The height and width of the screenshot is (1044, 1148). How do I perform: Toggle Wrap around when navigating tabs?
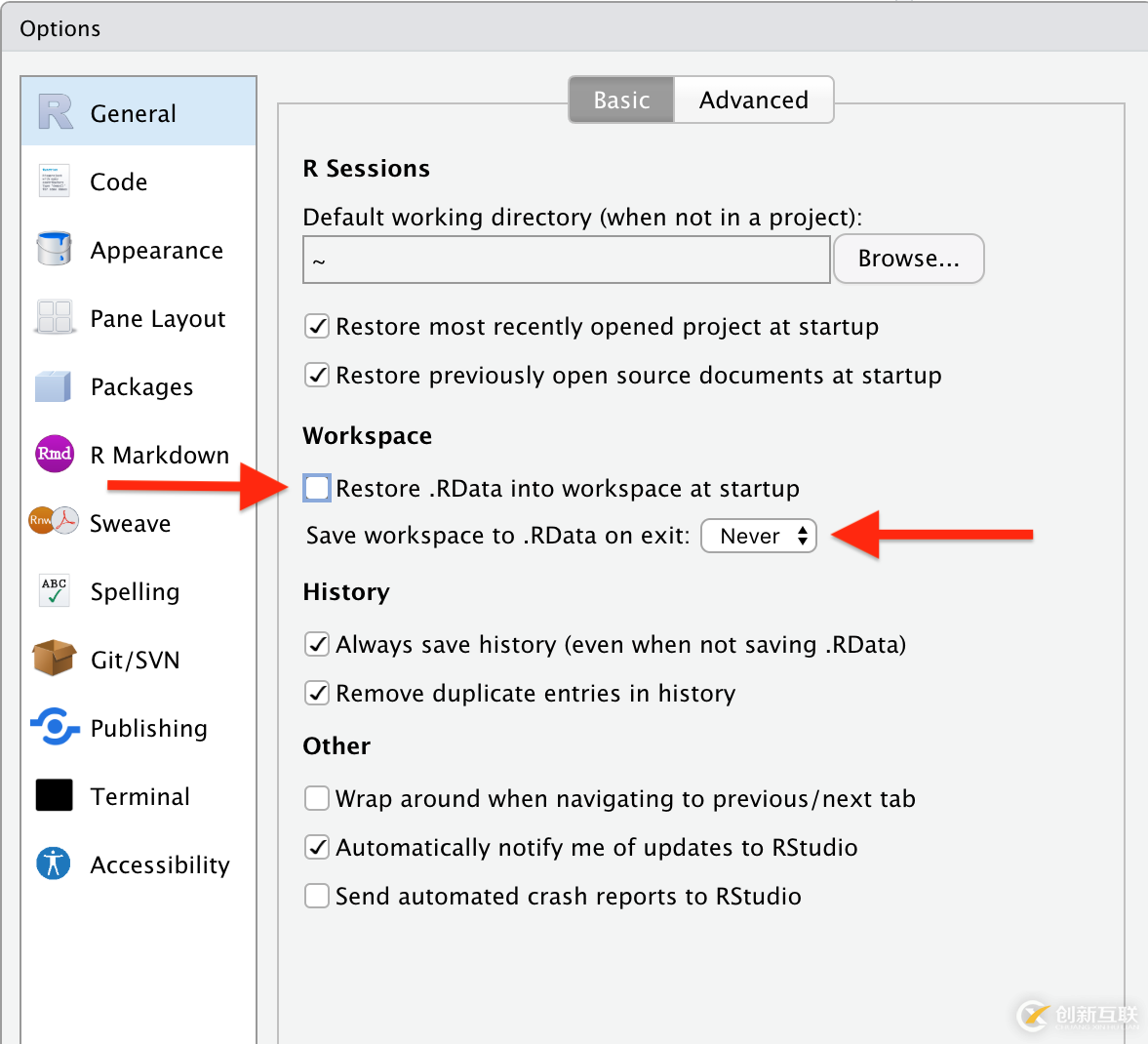tap(317, 798)
